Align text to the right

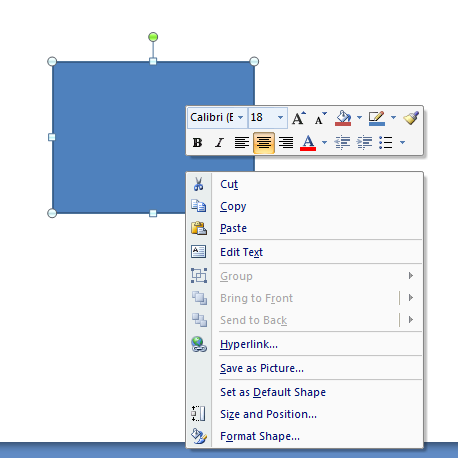286,143
